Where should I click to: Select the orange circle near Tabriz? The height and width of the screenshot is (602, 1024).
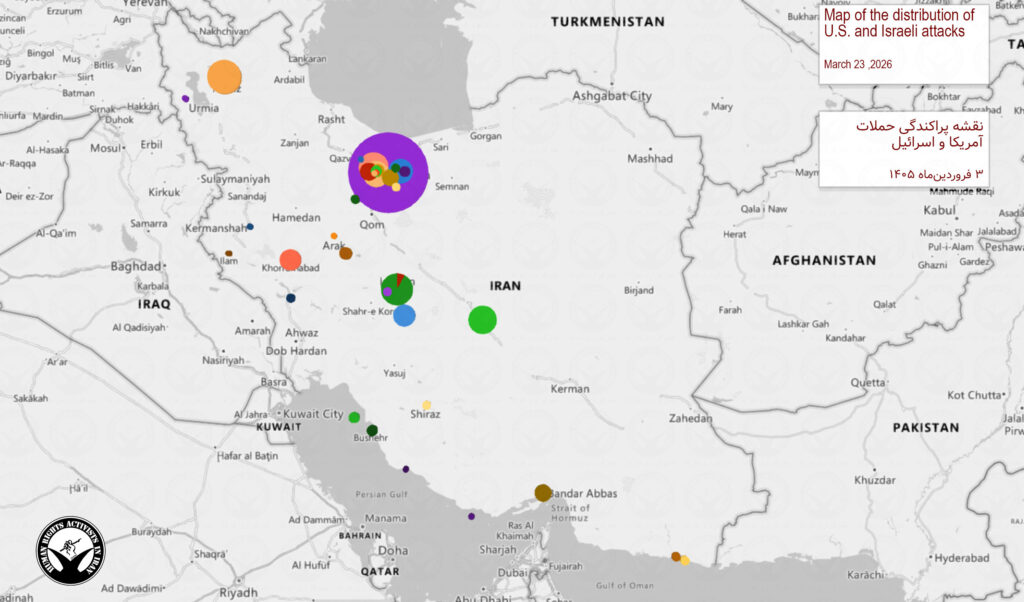(x=224, y=77)
